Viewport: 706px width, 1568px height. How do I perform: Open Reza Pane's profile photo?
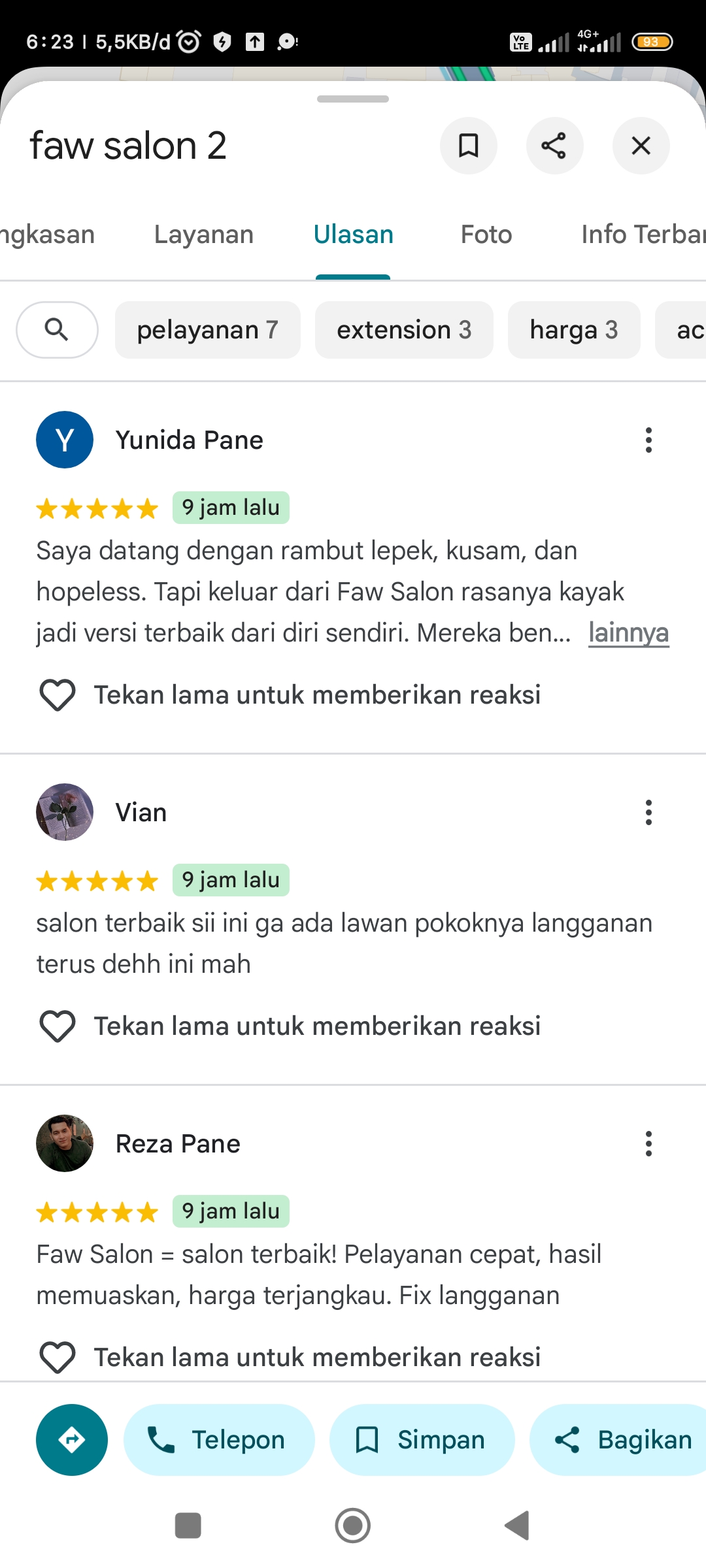click(x=65, y=1143)
